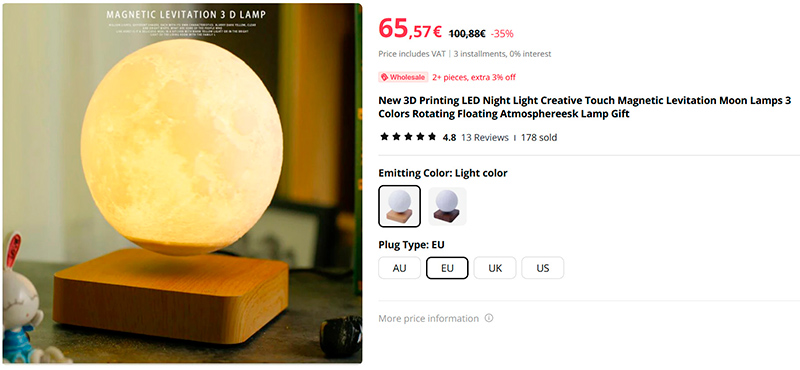Select the UK plug type option
Image resolution: width=800 pixels, height=370 pixels.
495,268
